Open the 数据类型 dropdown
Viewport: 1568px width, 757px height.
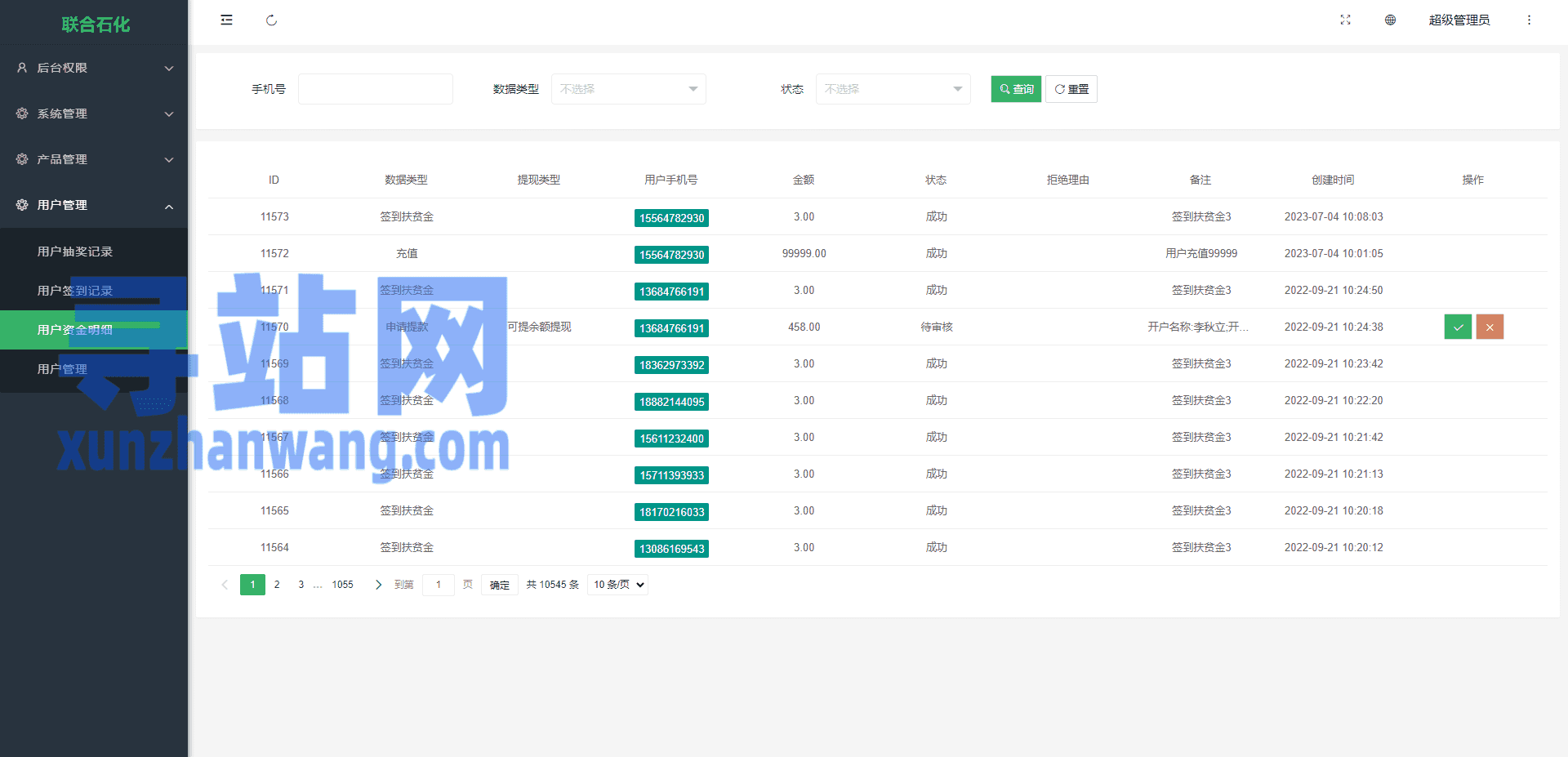pyautogui.click(x=629, y=89)
